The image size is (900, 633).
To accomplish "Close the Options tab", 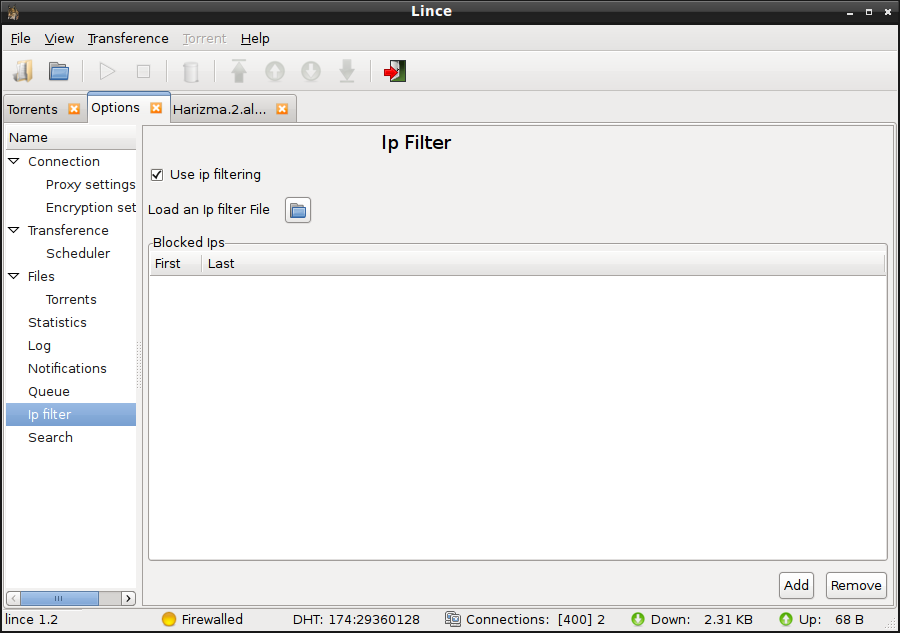I will 156,108.
